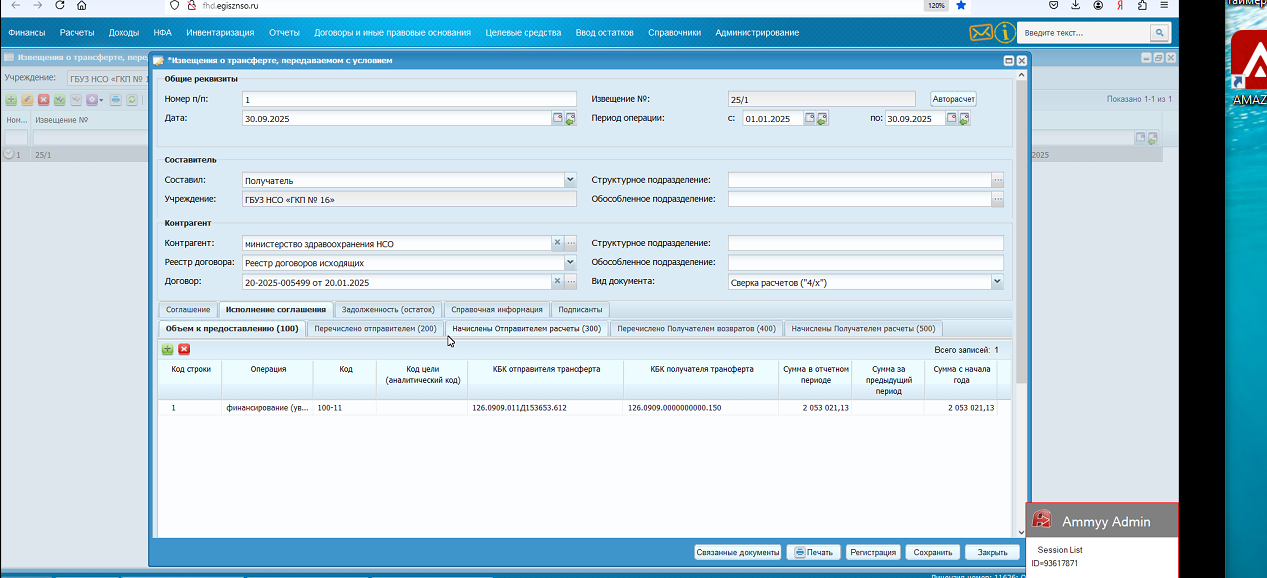Open Договоры и иные правовые основания menu

click(392, 33)
